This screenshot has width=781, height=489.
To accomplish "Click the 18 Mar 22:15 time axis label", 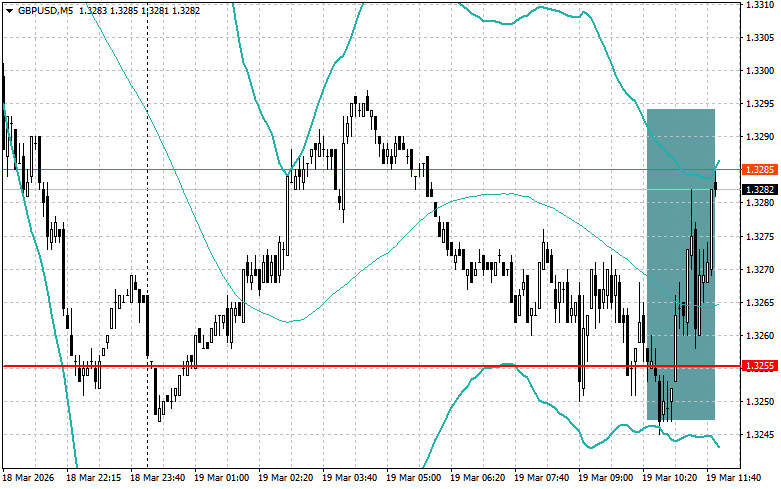I will 94,478.
